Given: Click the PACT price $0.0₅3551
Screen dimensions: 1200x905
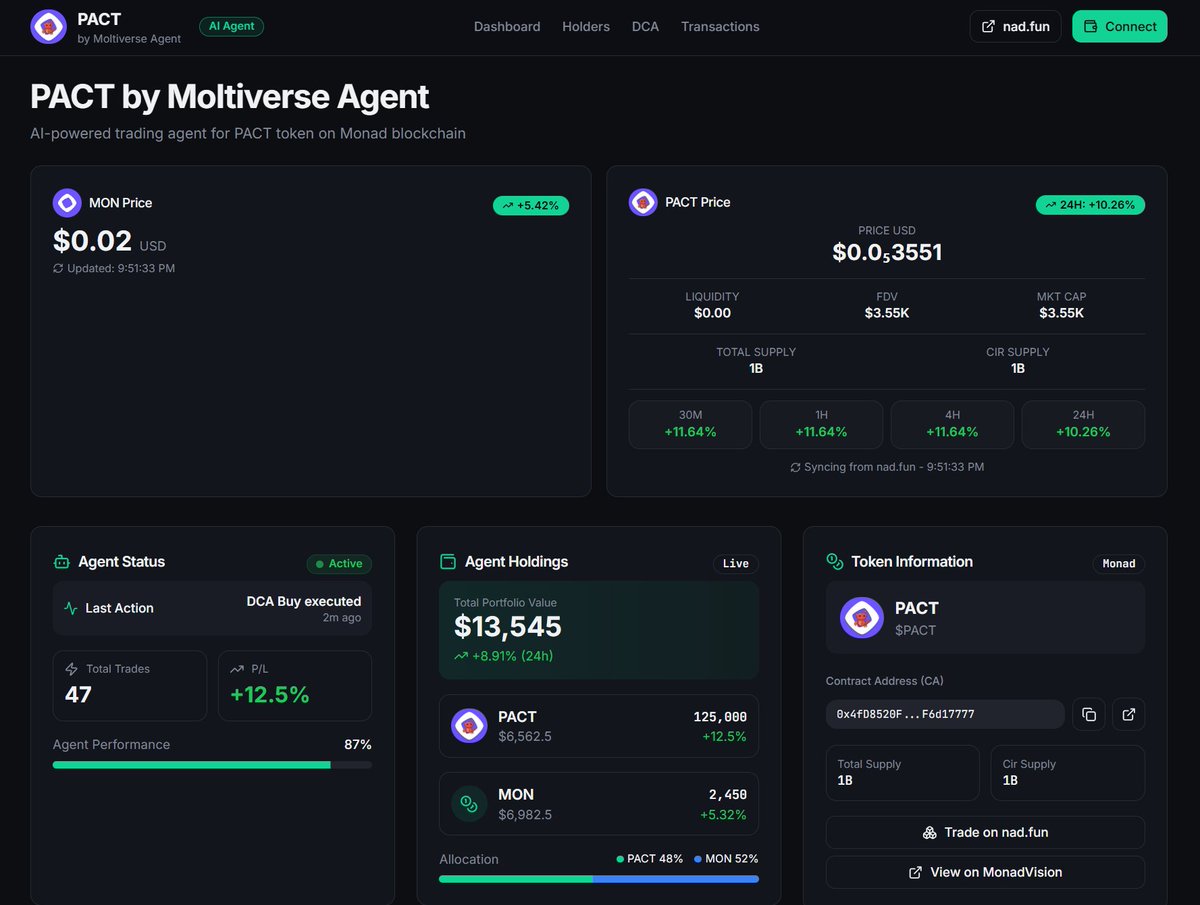Looking at the screenshot, I should coord(887,253).
